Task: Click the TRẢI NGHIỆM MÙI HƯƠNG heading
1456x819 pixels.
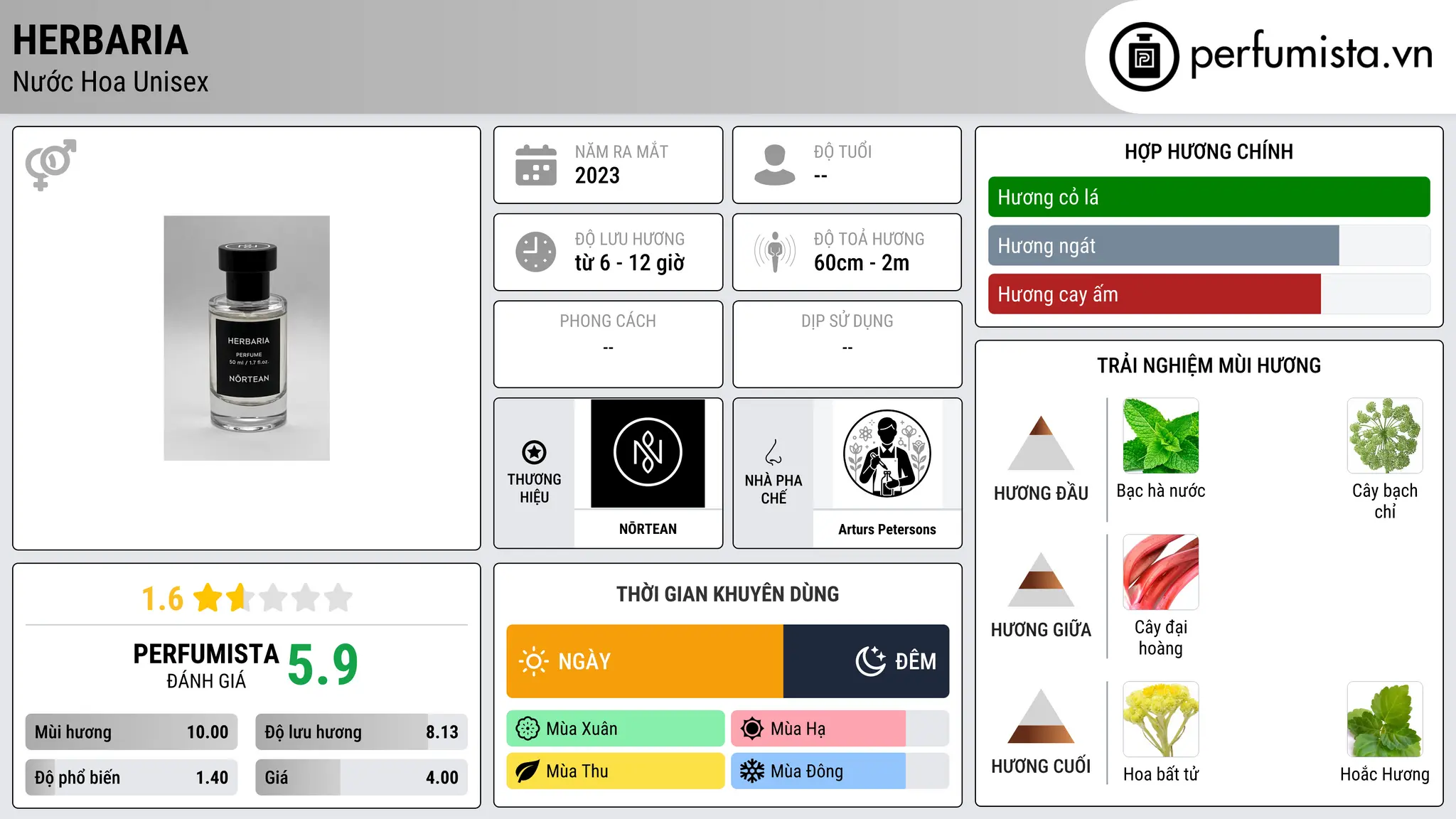Action: [1209, 365]
